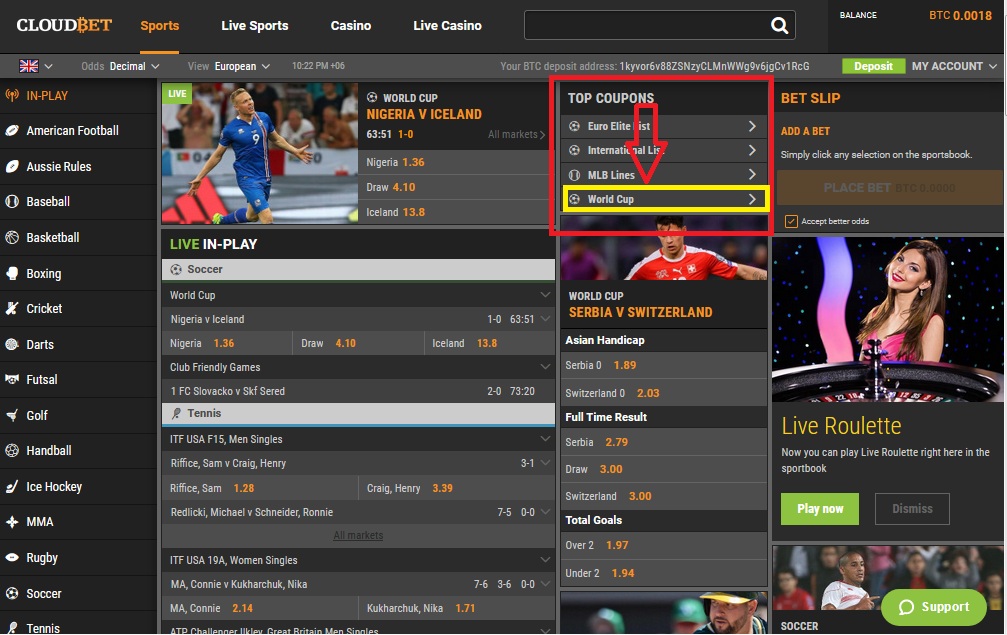Open the Support chat button
This screenshot has height=635, width=1007.
tap(934, 607)
